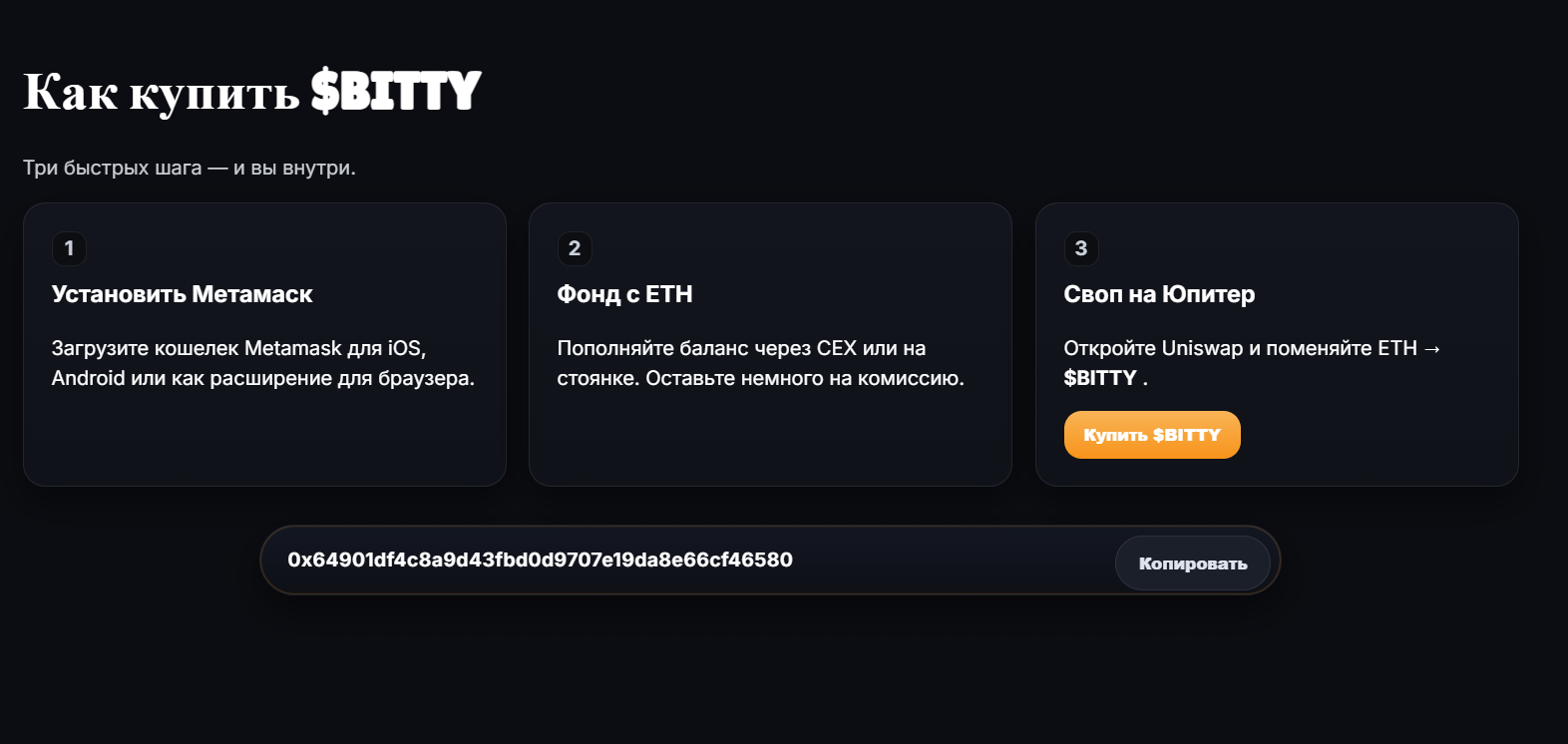Image resolution: width=1568 pixels, height=744 pixels.
Task: Click step number 2 badge
Action: (x=575, y=248)
